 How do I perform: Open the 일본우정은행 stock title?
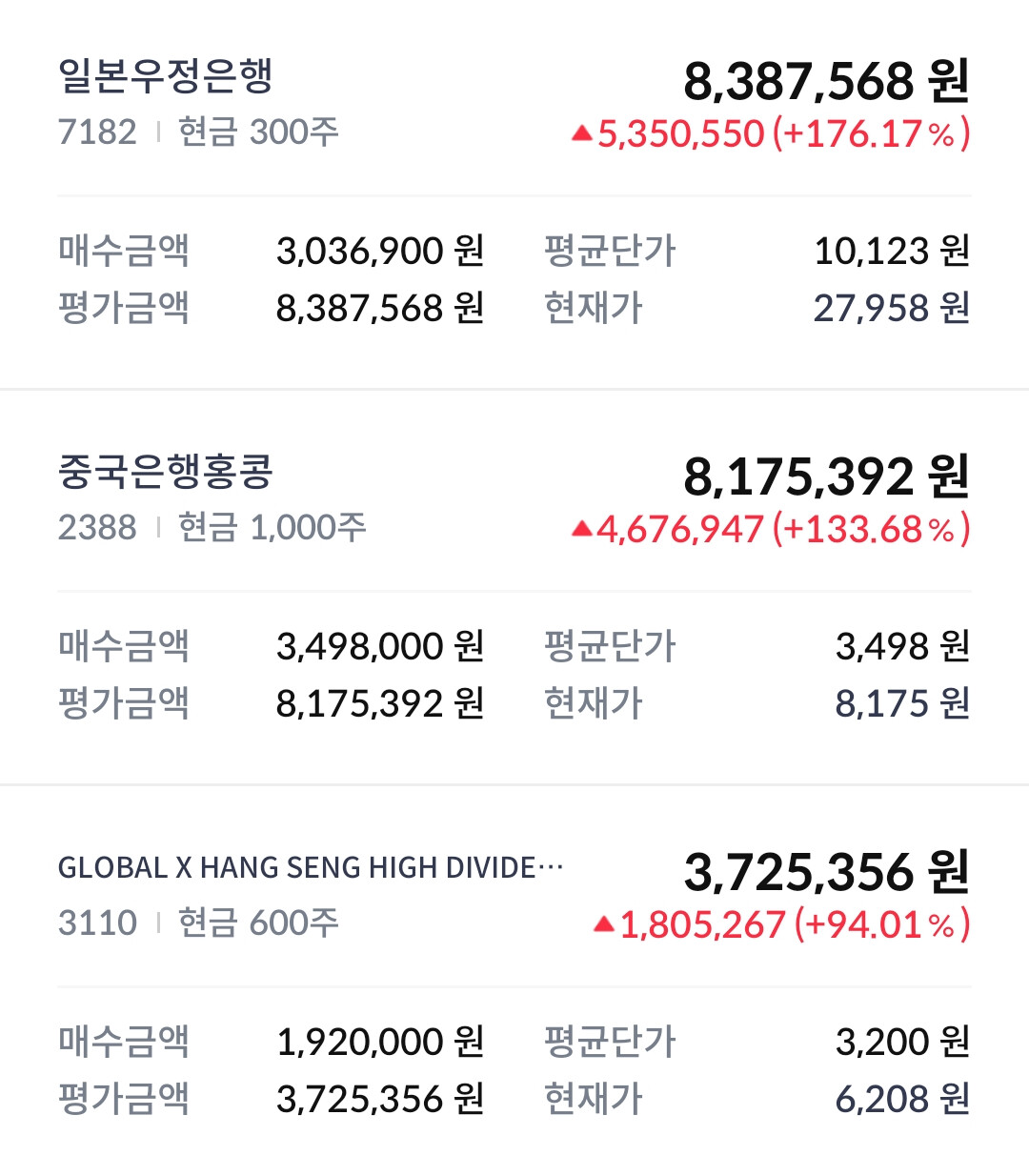pos(166,76)
